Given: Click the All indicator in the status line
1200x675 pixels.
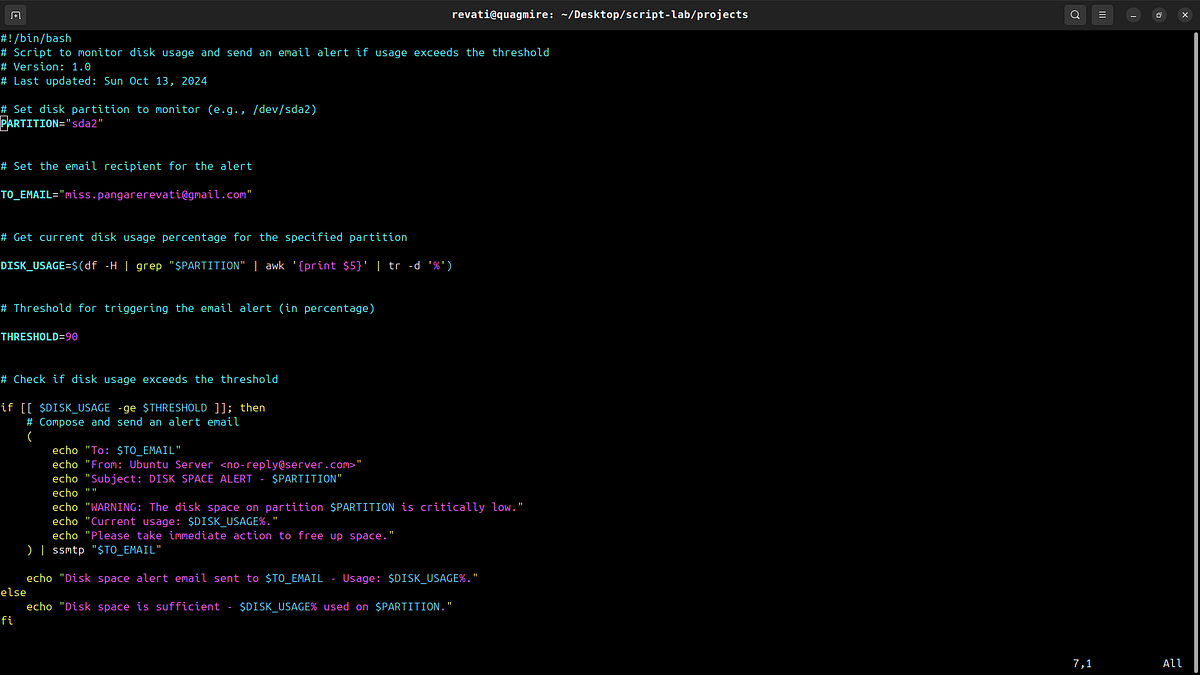Looking at the screenshot, I should coord(1171,662).
